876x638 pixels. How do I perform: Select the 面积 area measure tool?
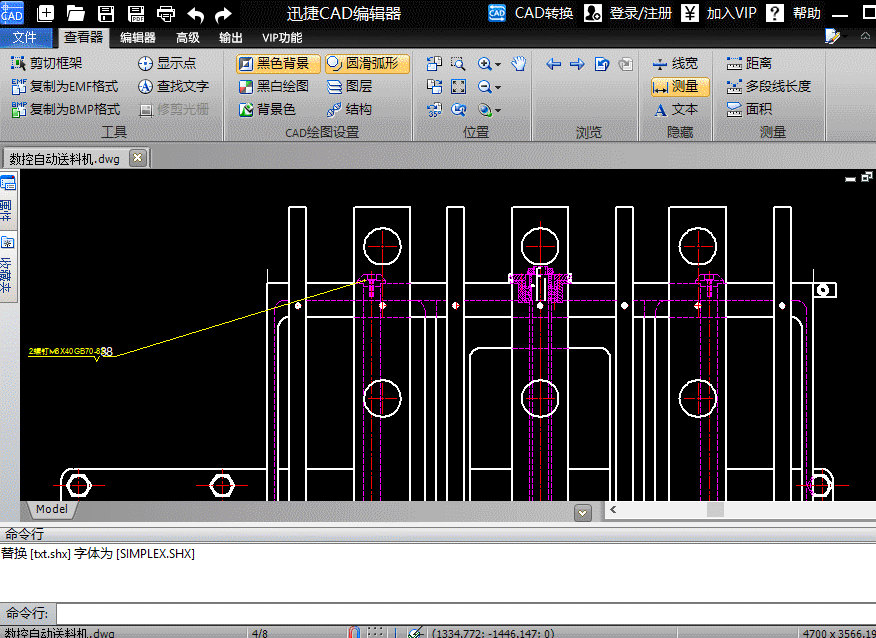pyautogui.click(x=749, y=109)
